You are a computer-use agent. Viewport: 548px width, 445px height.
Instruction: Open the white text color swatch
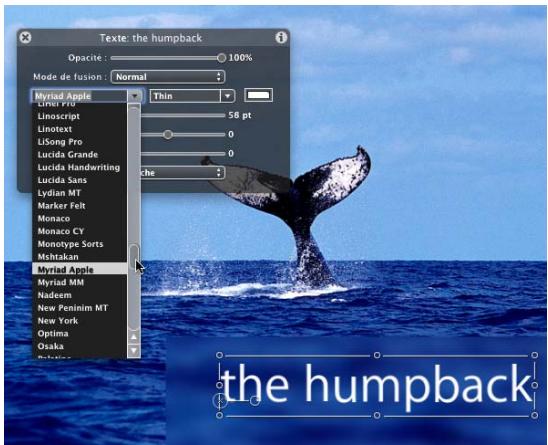pos(258,95)
